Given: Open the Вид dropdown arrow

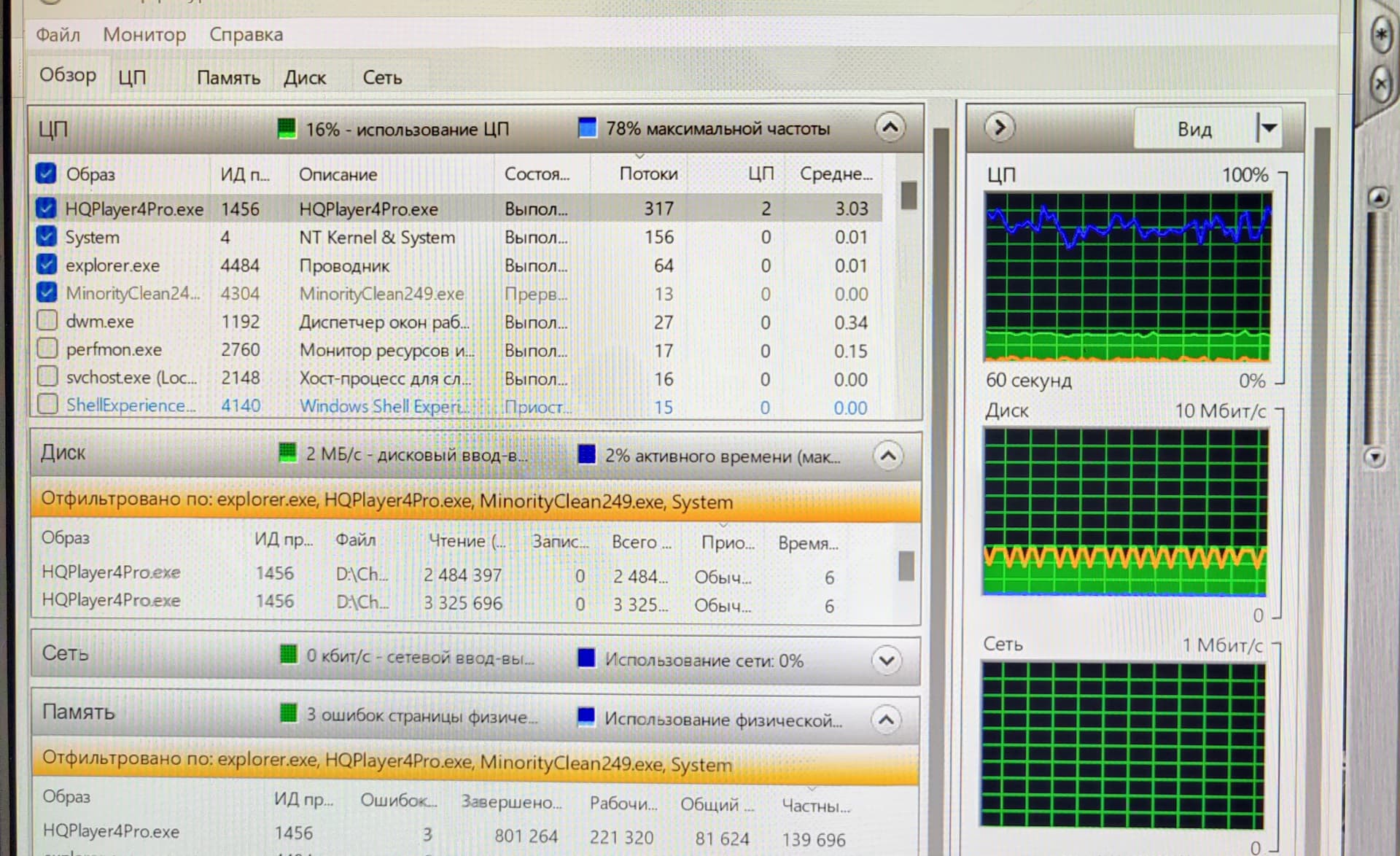Looking at the screenshot, I should [1268, 128].
